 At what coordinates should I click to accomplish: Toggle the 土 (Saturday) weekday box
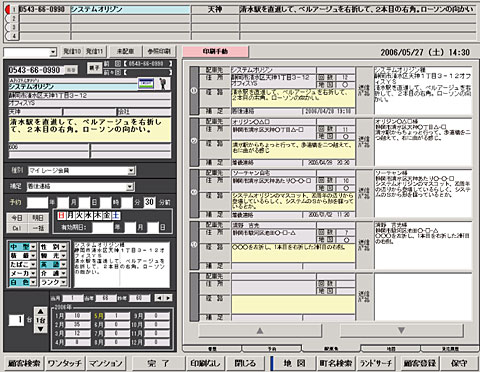pos(115,215)
